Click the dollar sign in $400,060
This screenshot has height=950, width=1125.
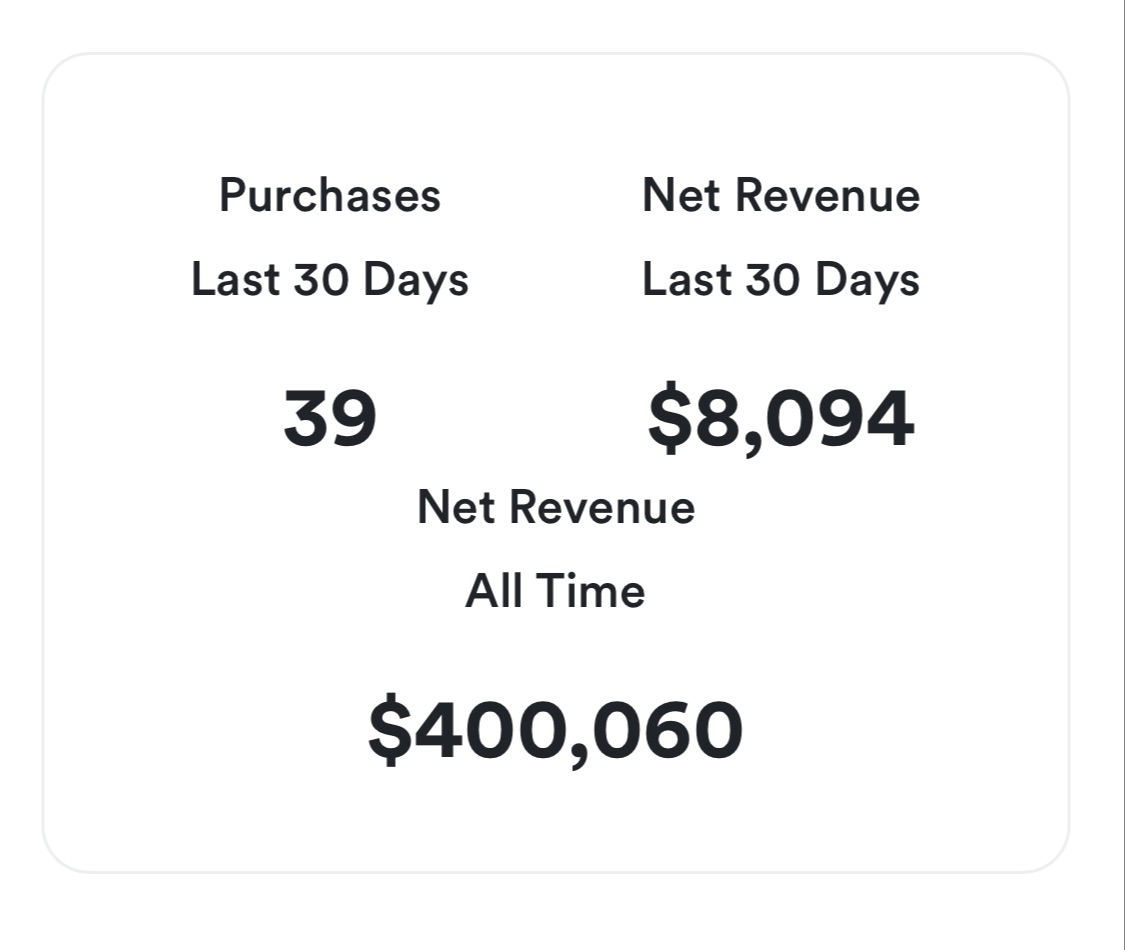[x=387, y=730]
